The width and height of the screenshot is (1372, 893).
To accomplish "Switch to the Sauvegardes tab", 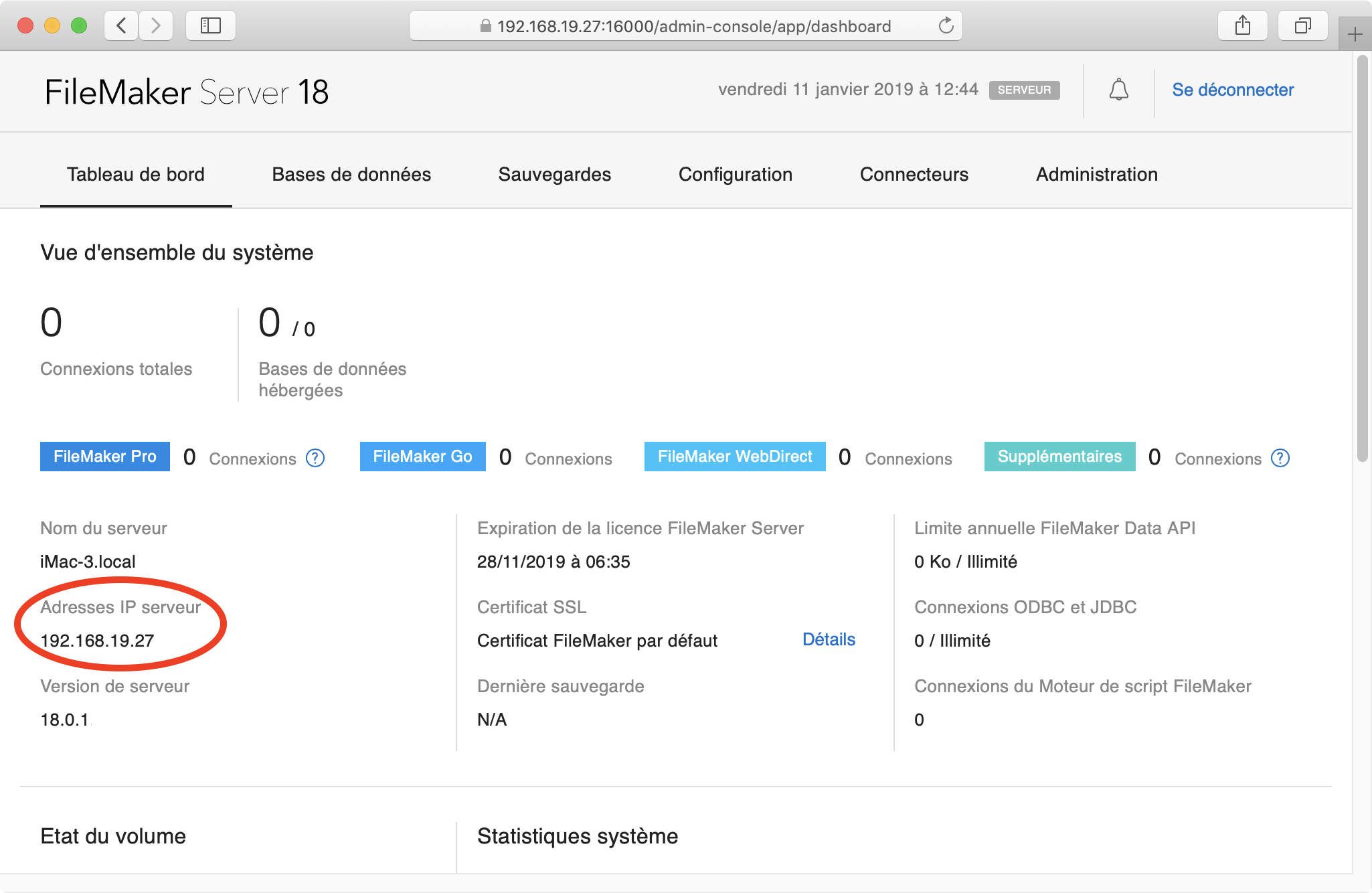I will coord(555,175).
